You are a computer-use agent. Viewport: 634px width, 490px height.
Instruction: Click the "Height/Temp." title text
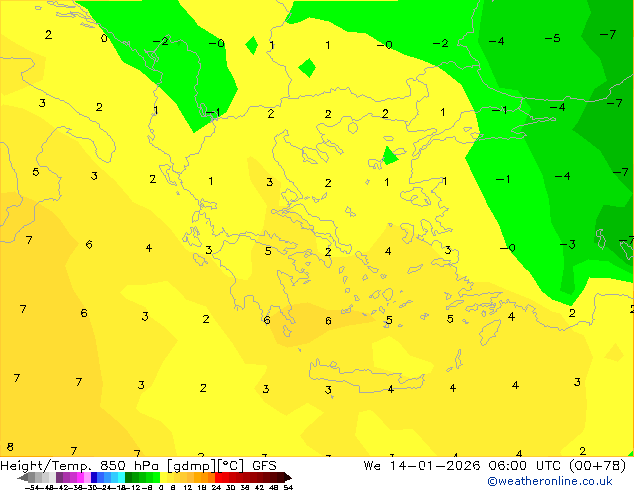(x=45, y=466)
